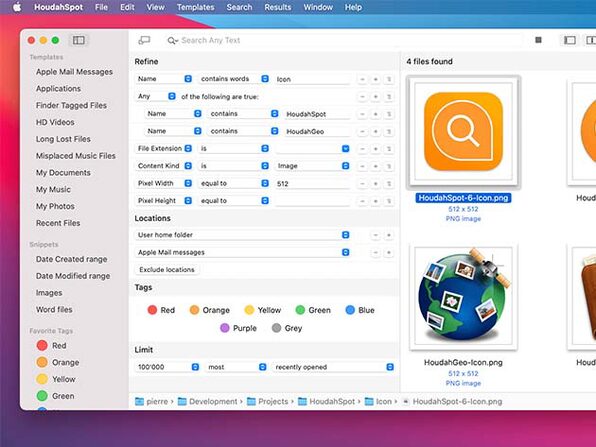Select the Misplaced Music Files template
This screenshot has width=596, height=447.
coord(76,156)
